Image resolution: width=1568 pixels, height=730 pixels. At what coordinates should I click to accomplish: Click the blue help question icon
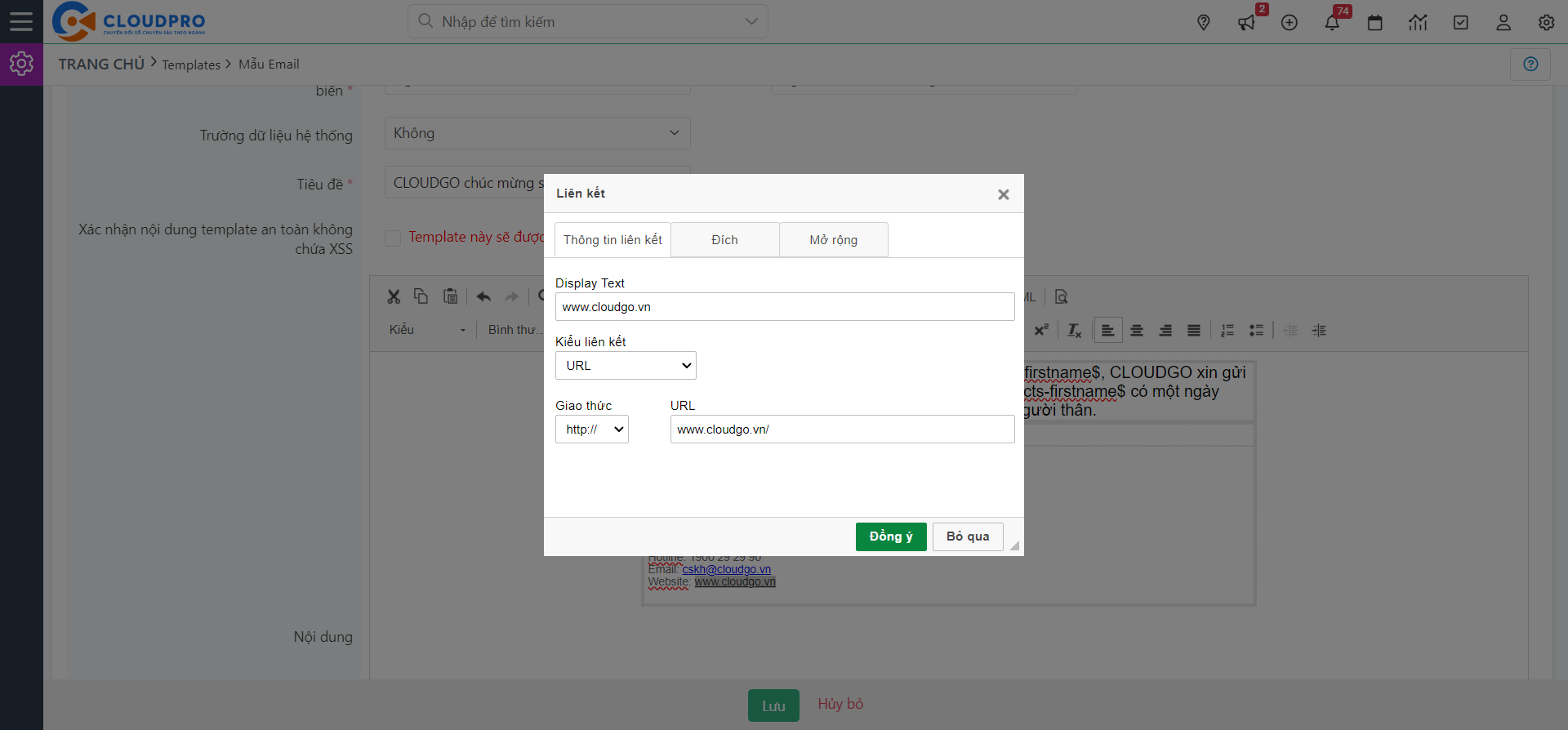[x=1530, y=64]
